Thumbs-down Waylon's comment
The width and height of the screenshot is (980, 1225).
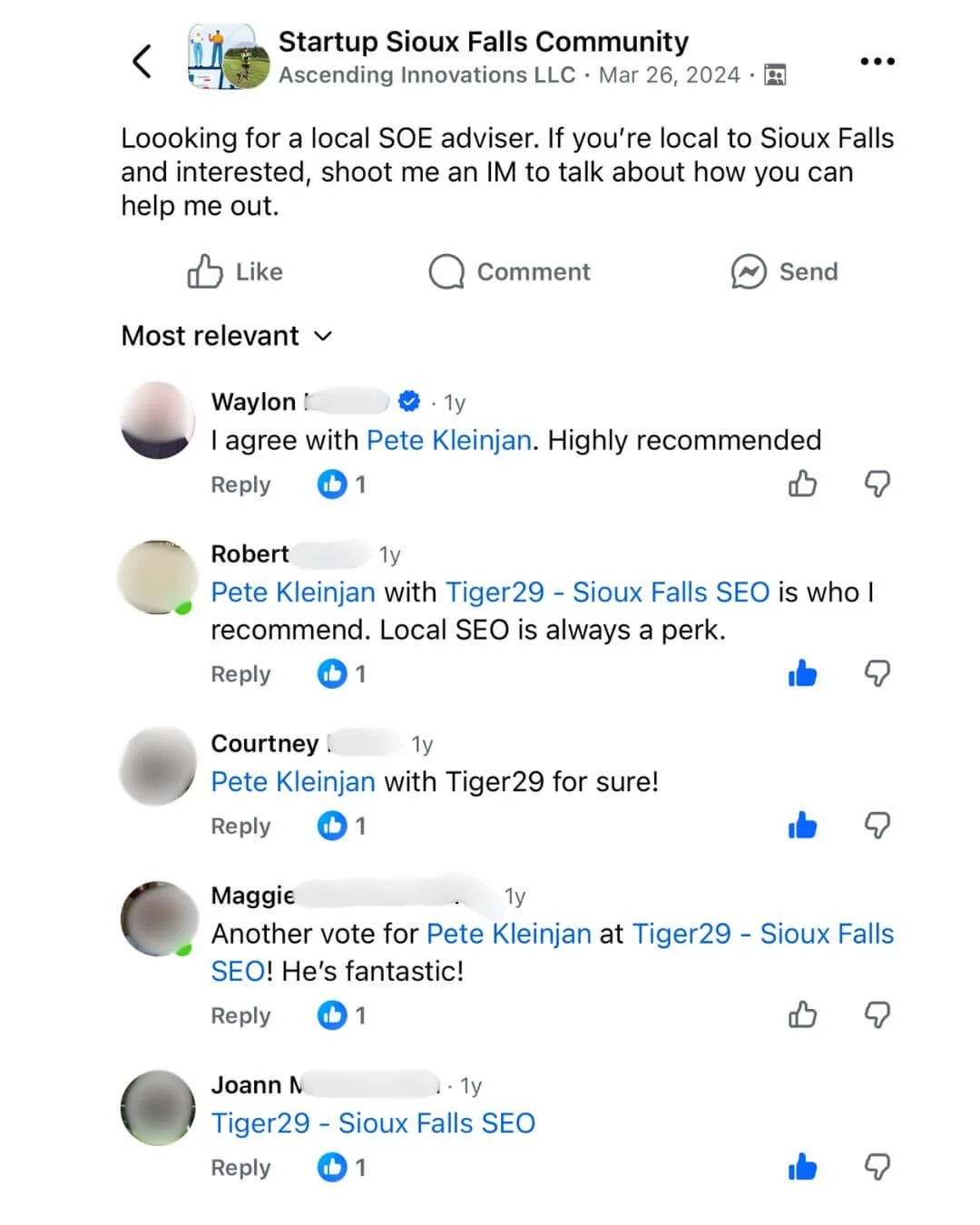(x=877, y=484)
